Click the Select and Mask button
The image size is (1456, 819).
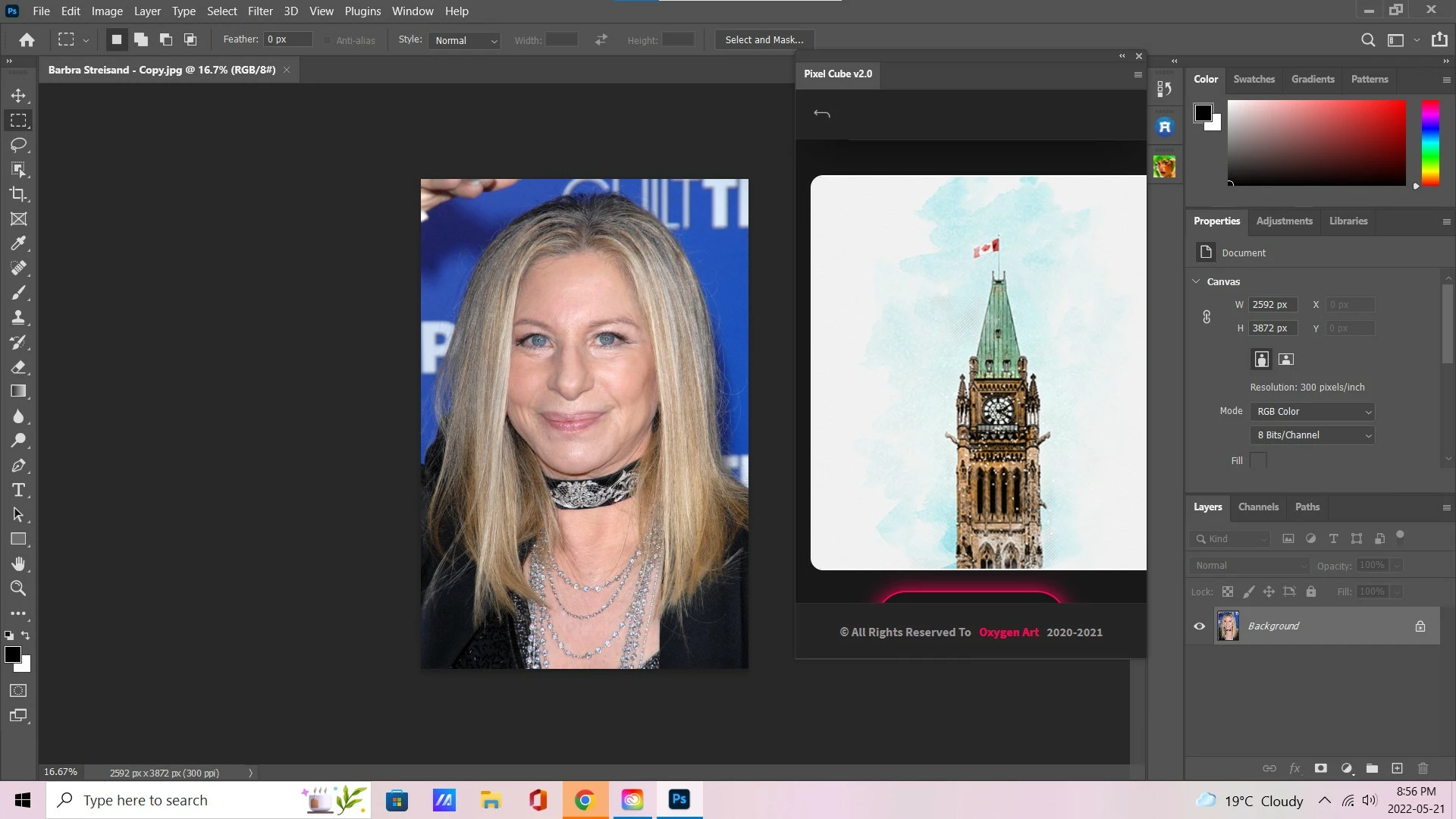point(764,40)
